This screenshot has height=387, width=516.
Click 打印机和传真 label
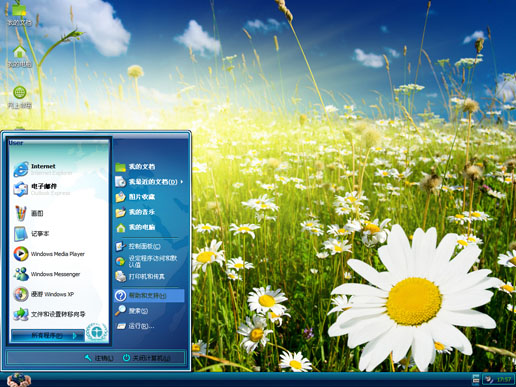[x=147, y=277]
